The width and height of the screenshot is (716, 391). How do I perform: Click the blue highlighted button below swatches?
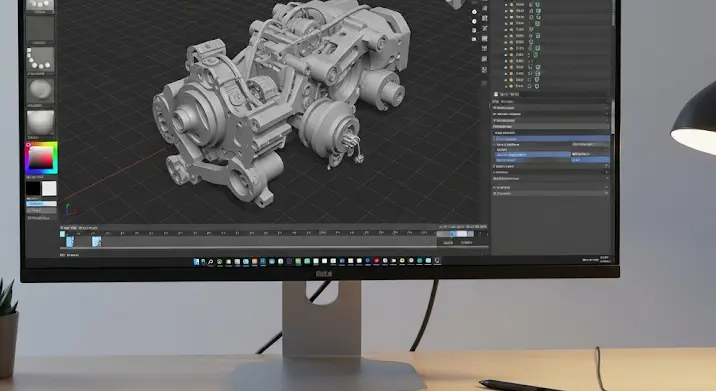42,204
